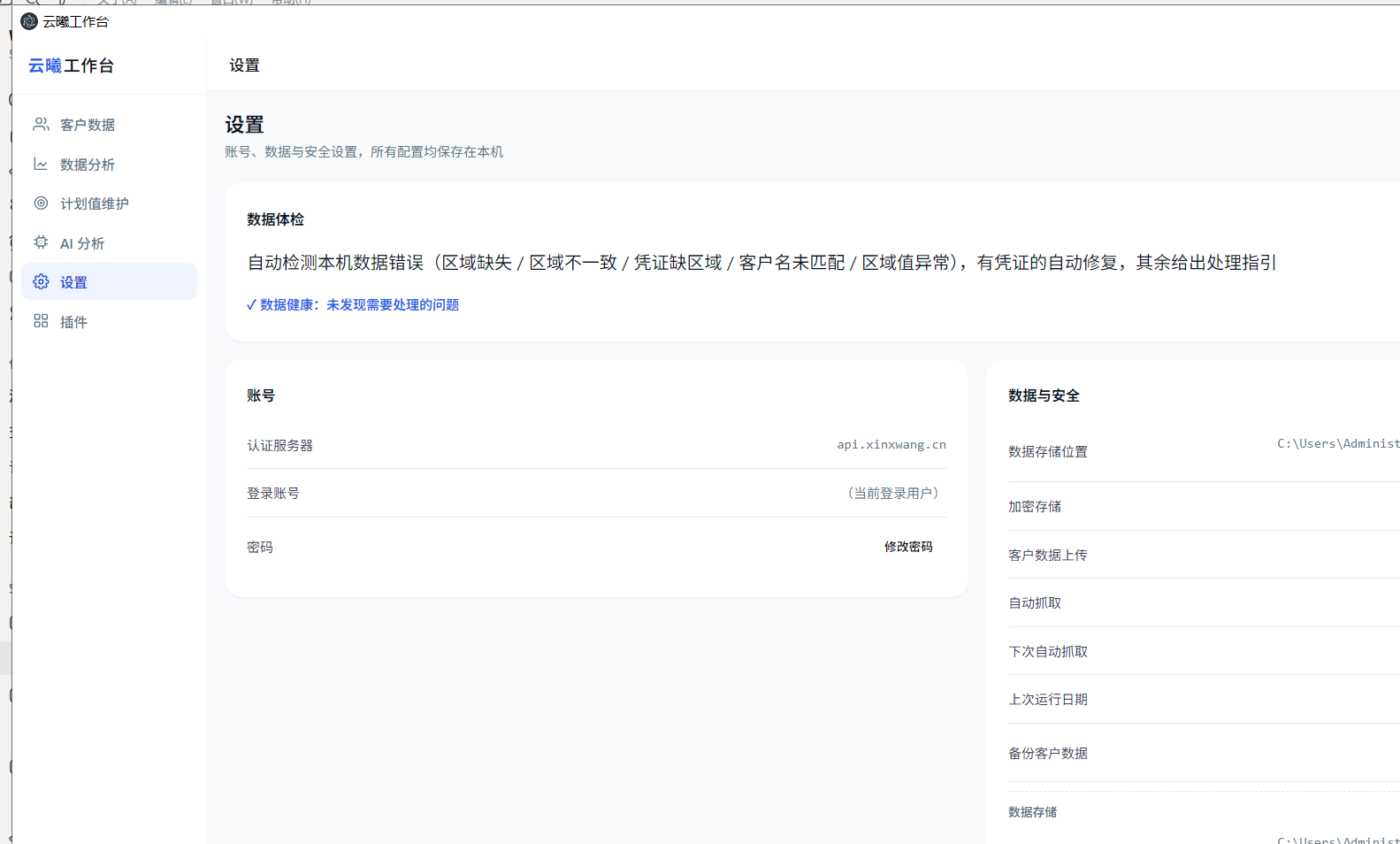
Task: Click the (当前登录用户) value
Action: point(893,493)
